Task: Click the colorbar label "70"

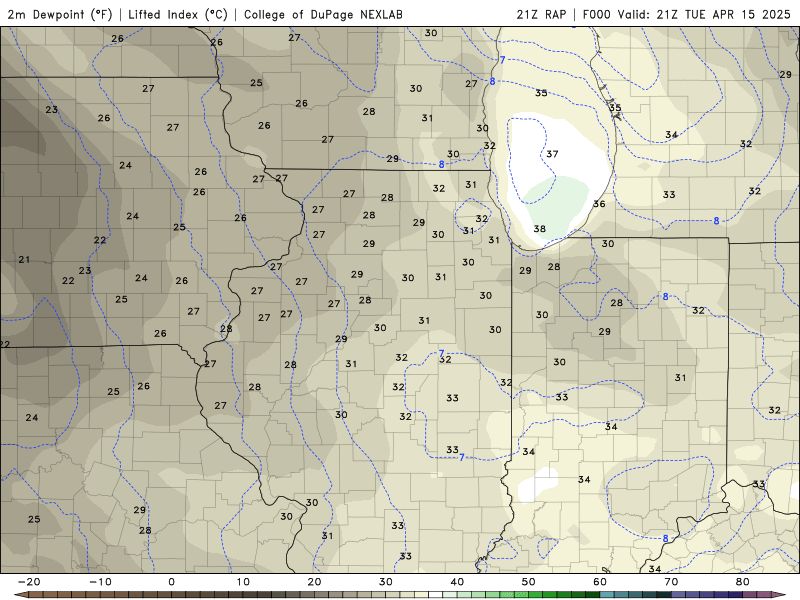Action: (671, 582)
